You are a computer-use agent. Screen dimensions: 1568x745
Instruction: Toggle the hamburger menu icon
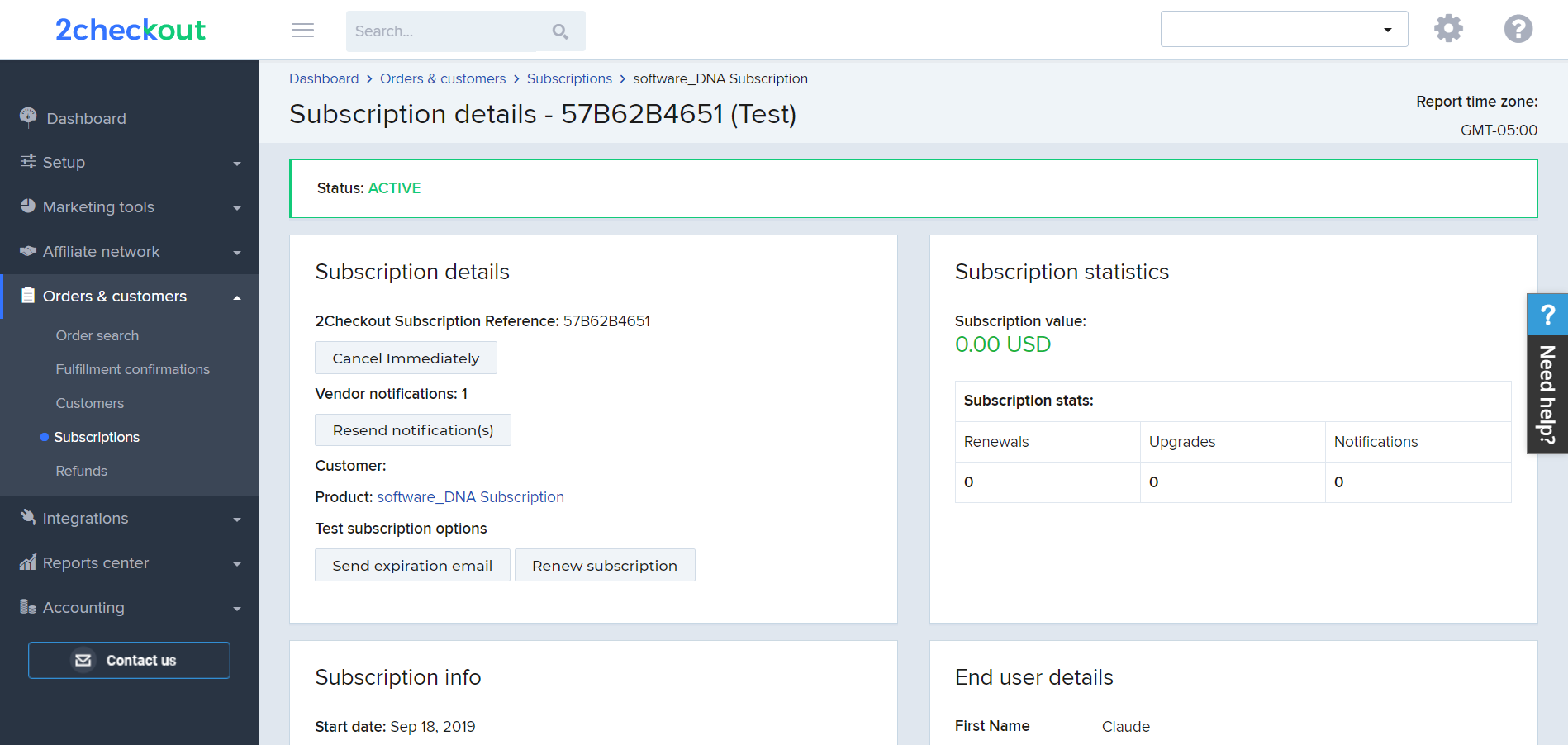(x=303, y=31)
